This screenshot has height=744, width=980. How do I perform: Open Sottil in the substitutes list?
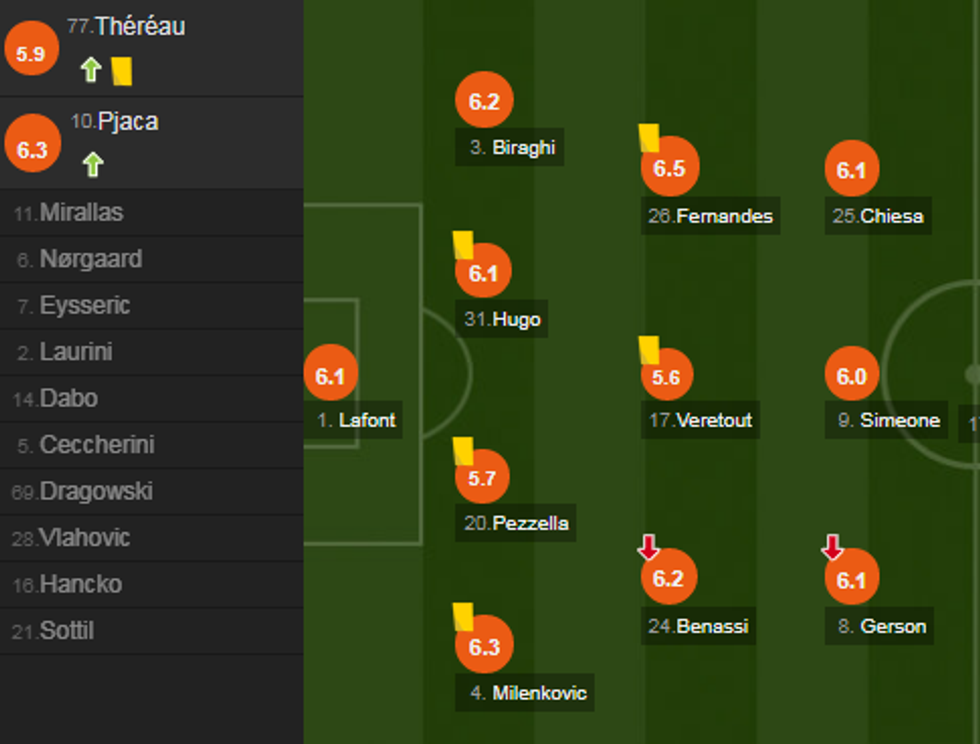(x=66, y=631)
